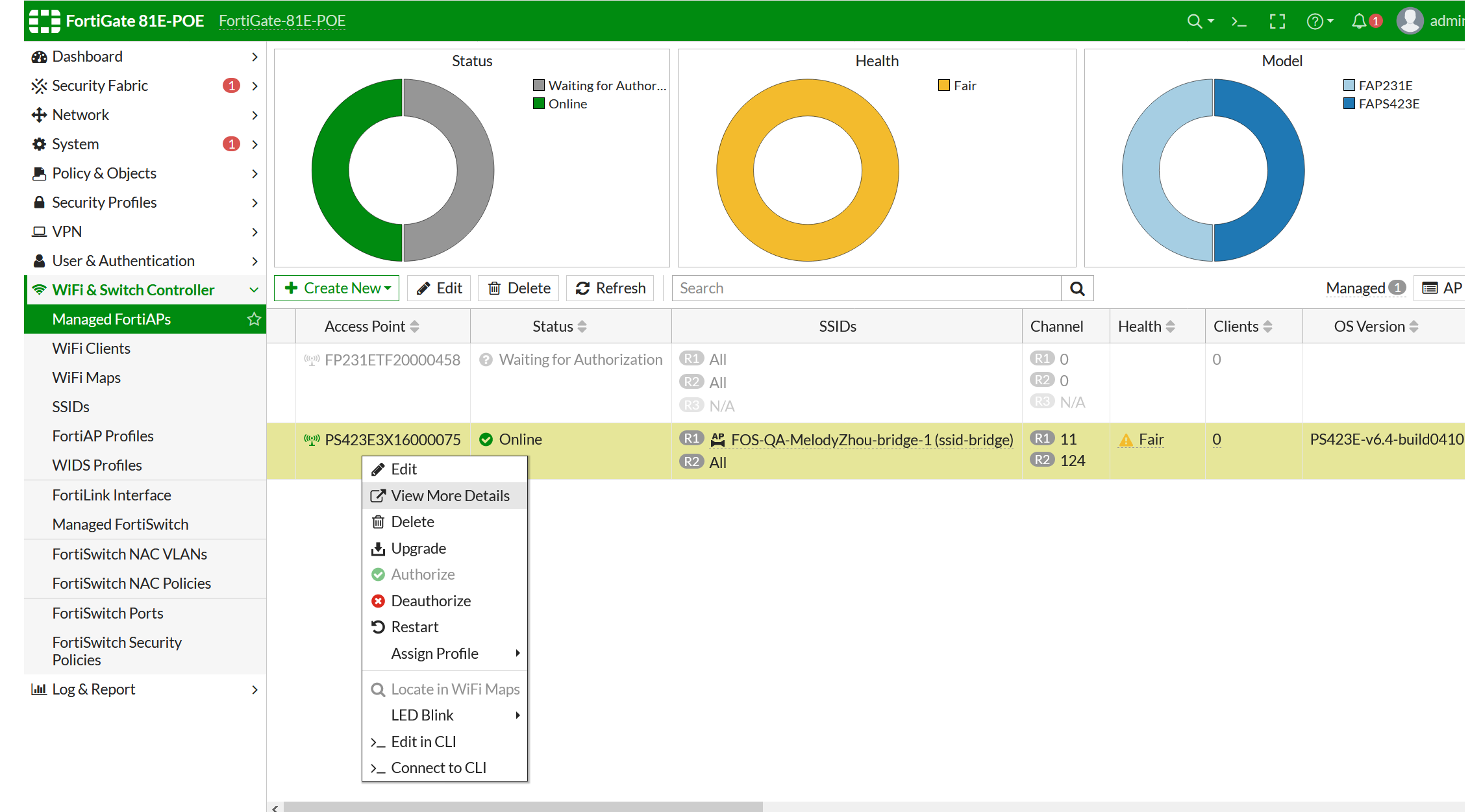
Task: Click the green Online check icon
Action: click(x=486, y=439)
